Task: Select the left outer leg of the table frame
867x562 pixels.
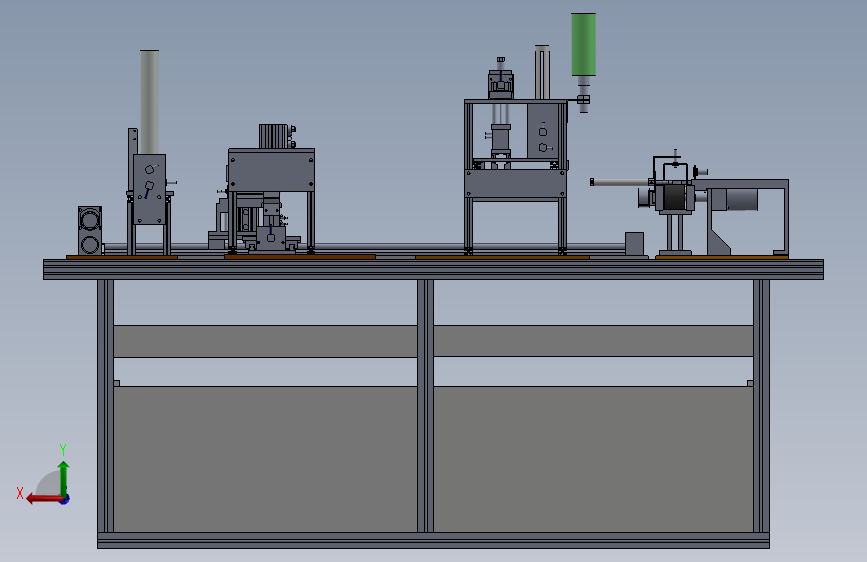Action: 106,406
